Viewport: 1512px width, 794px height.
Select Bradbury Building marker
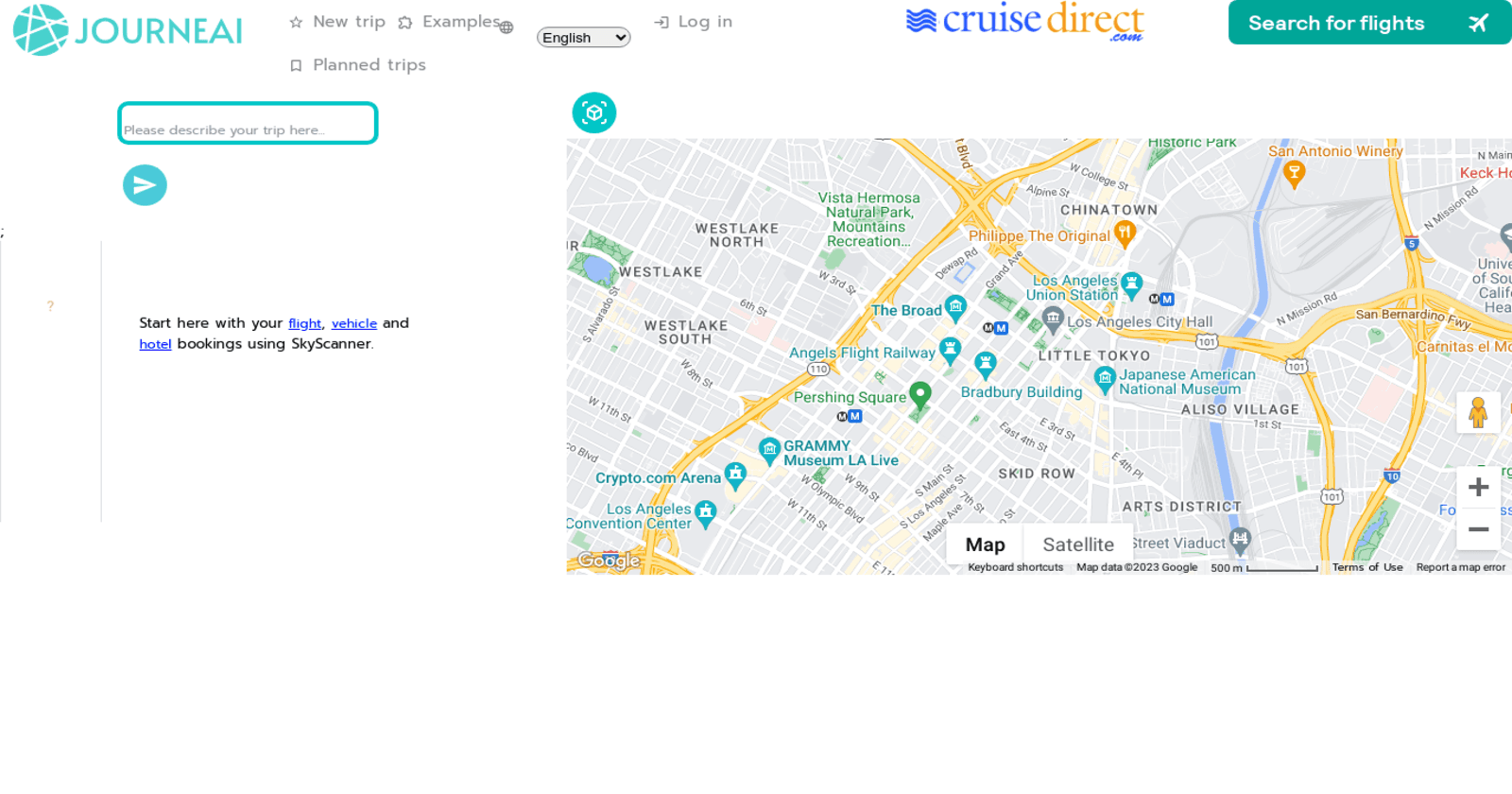(x=986, y=364)
